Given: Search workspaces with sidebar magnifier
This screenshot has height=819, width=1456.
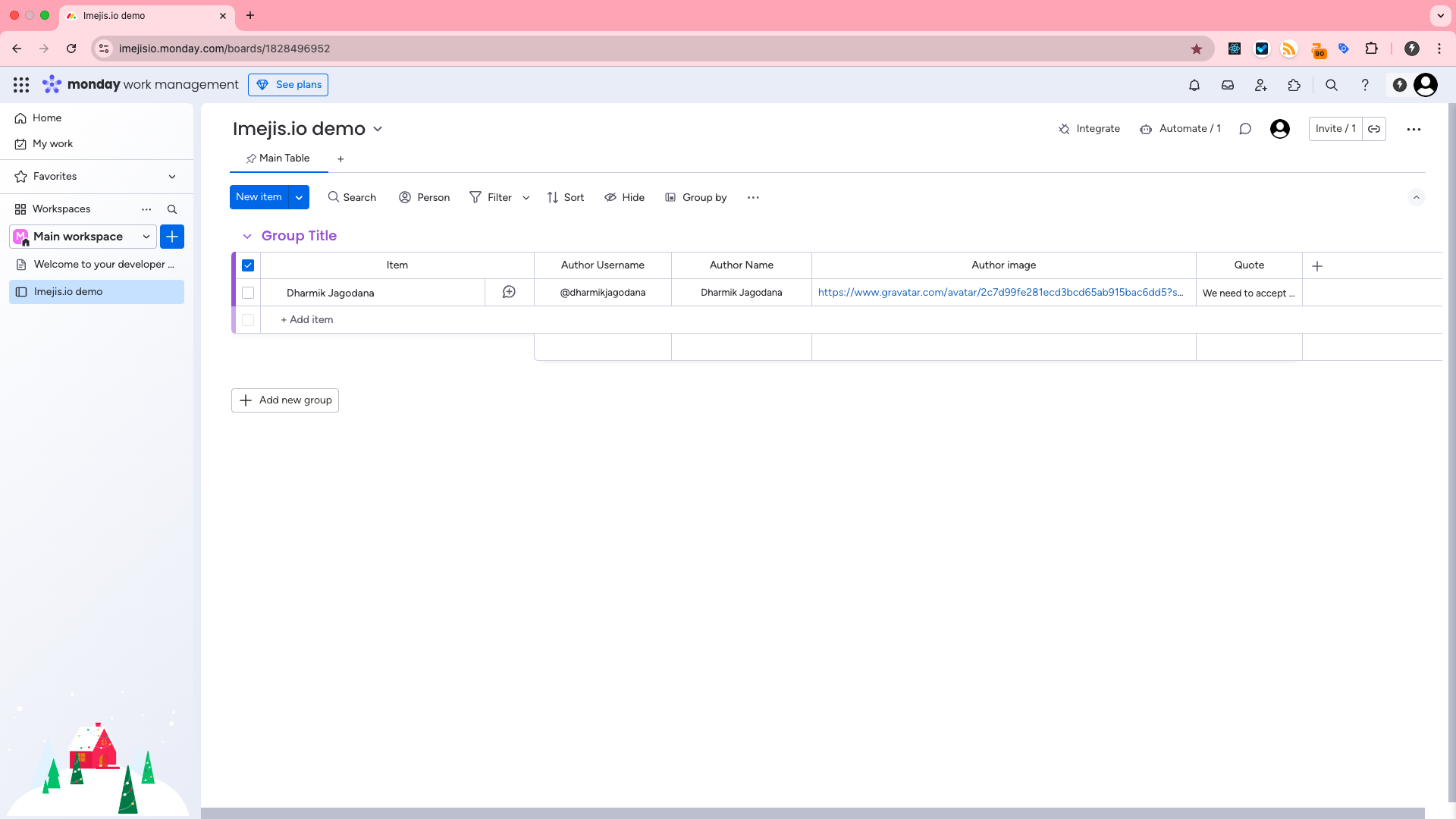Looking at the screenshot, I should click(x=172, y=209).
